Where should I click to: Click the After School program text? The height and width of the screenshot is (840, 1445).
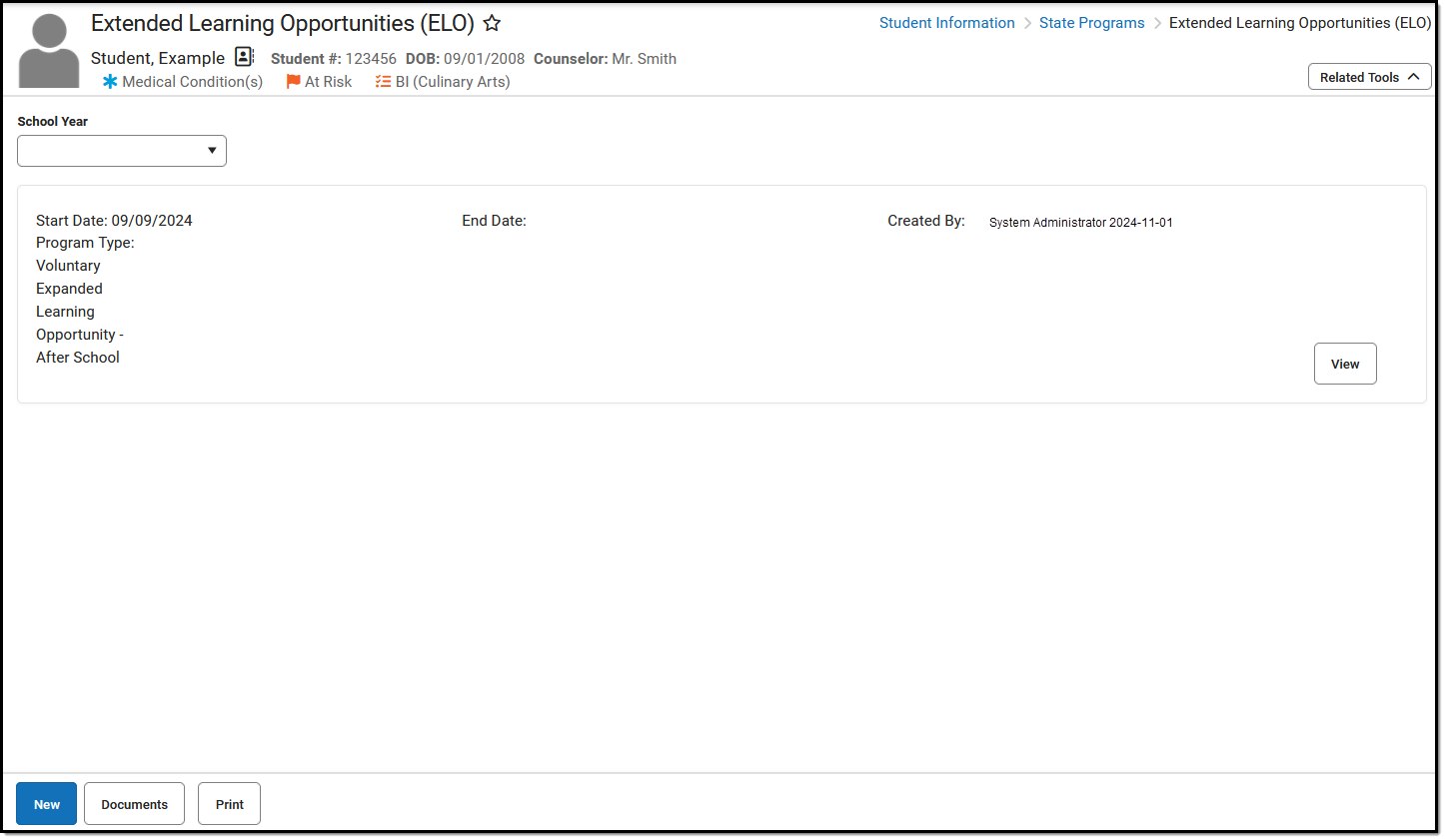(x=78, y=358)
